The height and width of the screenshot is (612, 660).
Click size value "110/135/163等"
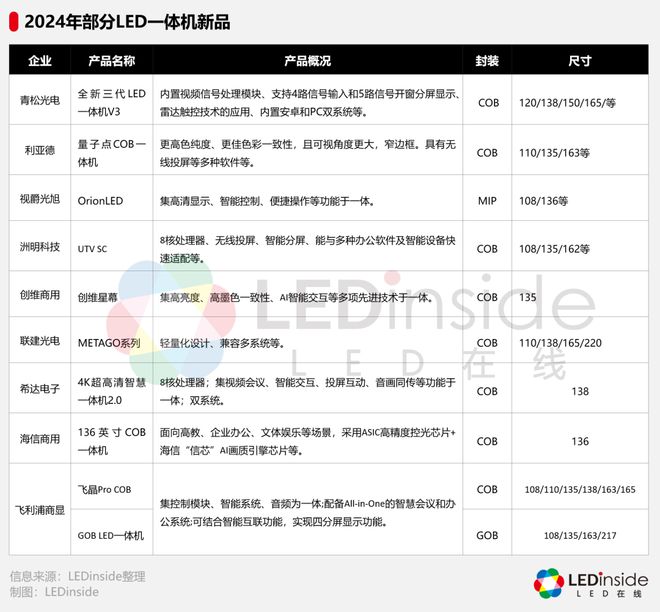(x=554, y=153)
